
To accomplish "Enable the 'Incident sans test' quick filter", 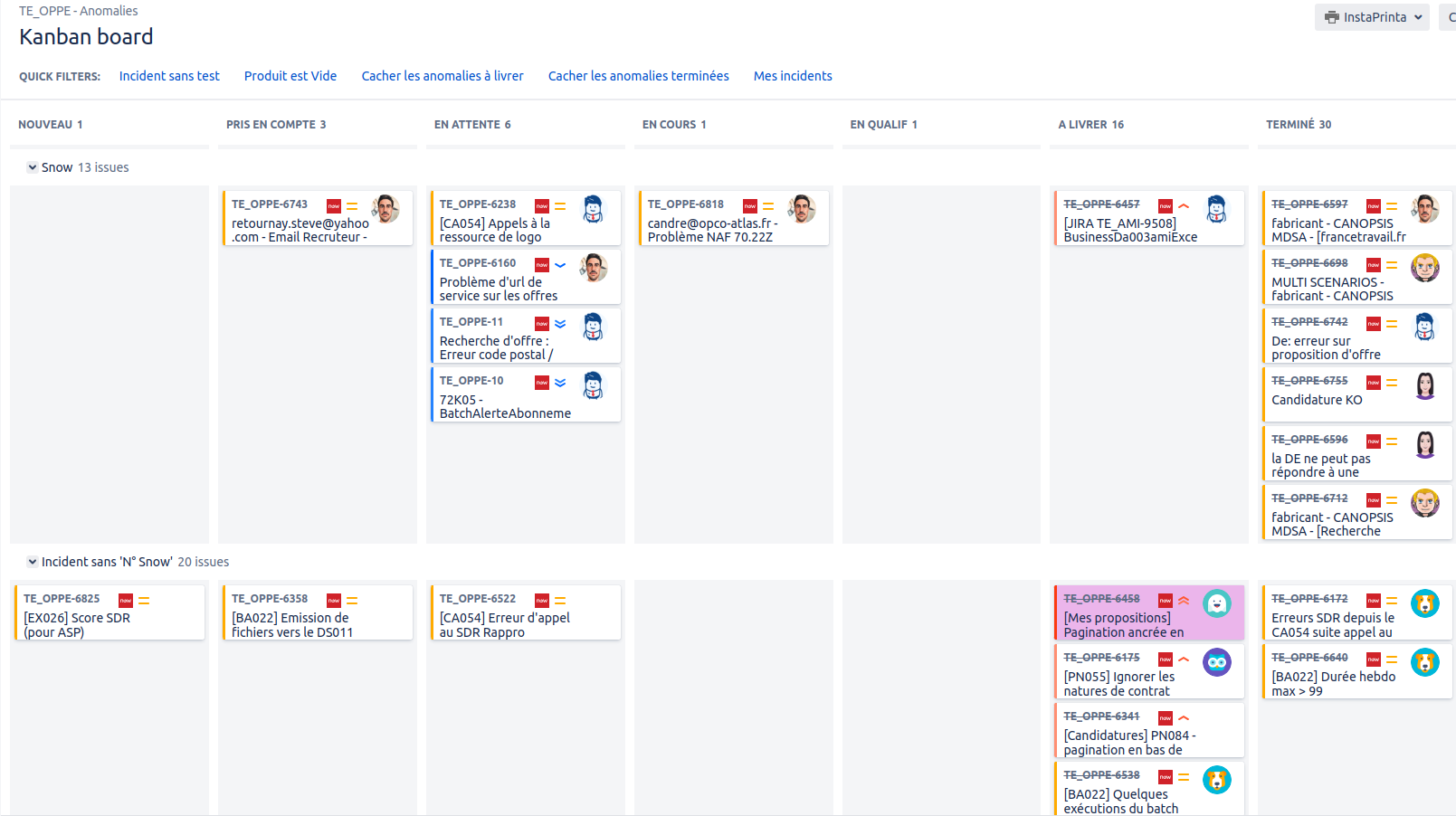I will 169,76.
